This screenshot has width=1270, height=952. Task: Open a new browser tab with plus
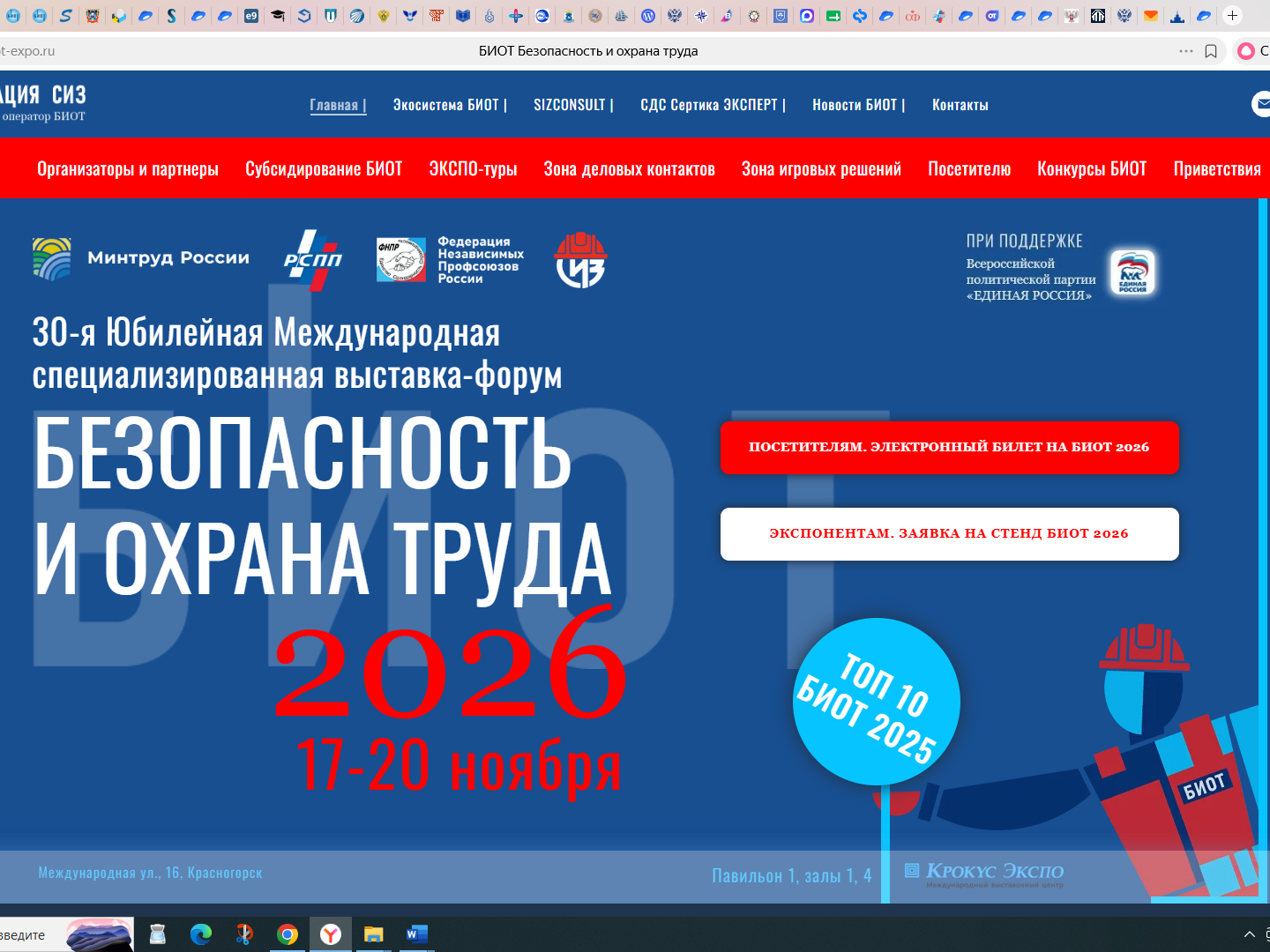tap(1232, 16)
